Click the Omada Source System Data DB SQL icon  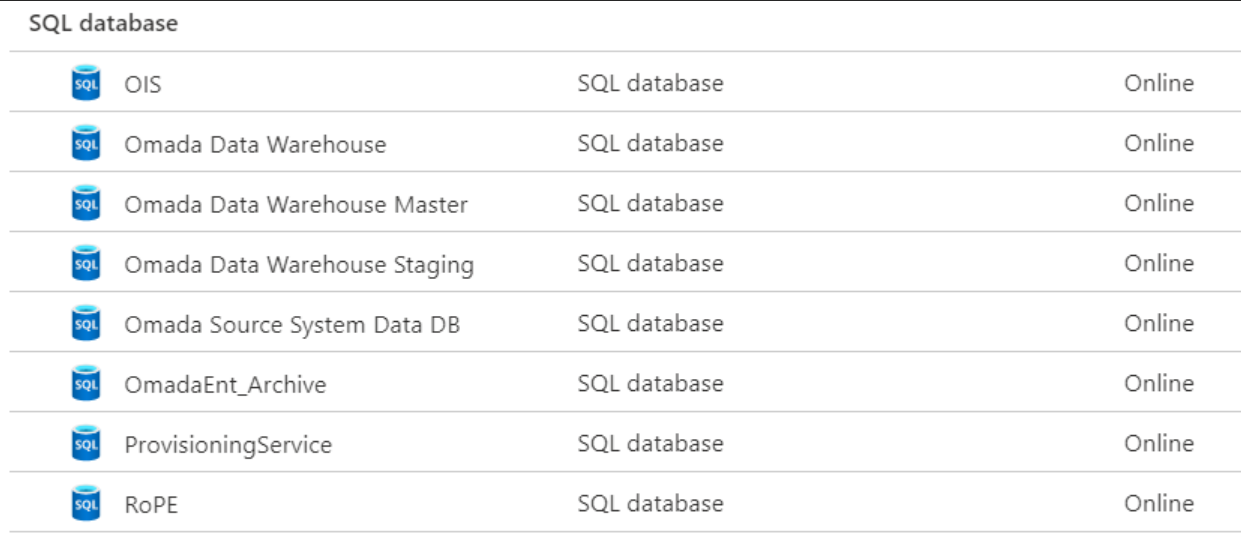(x=87, y=323)
